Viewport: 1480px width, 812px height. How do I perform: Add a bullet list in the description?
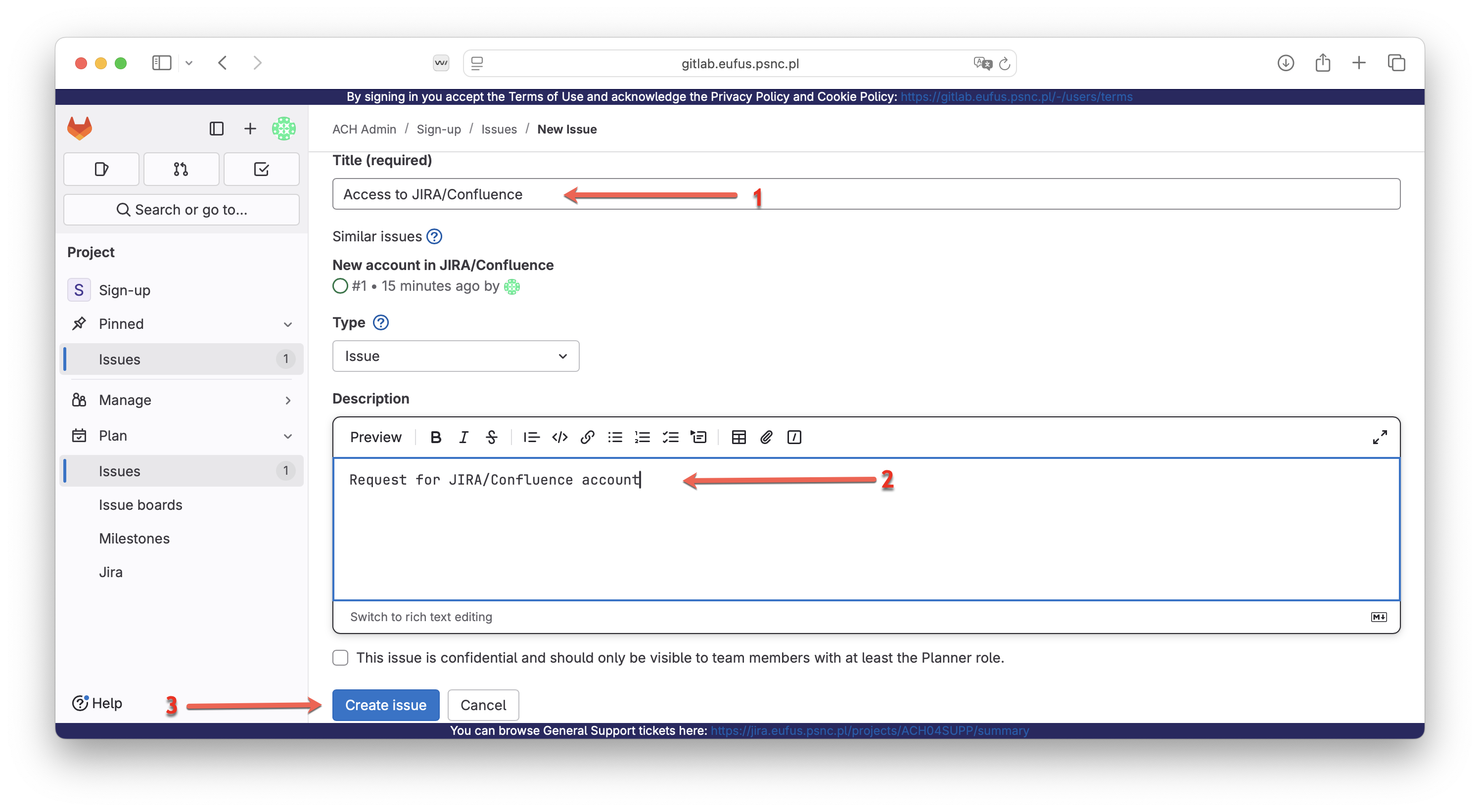coord(615,438)
